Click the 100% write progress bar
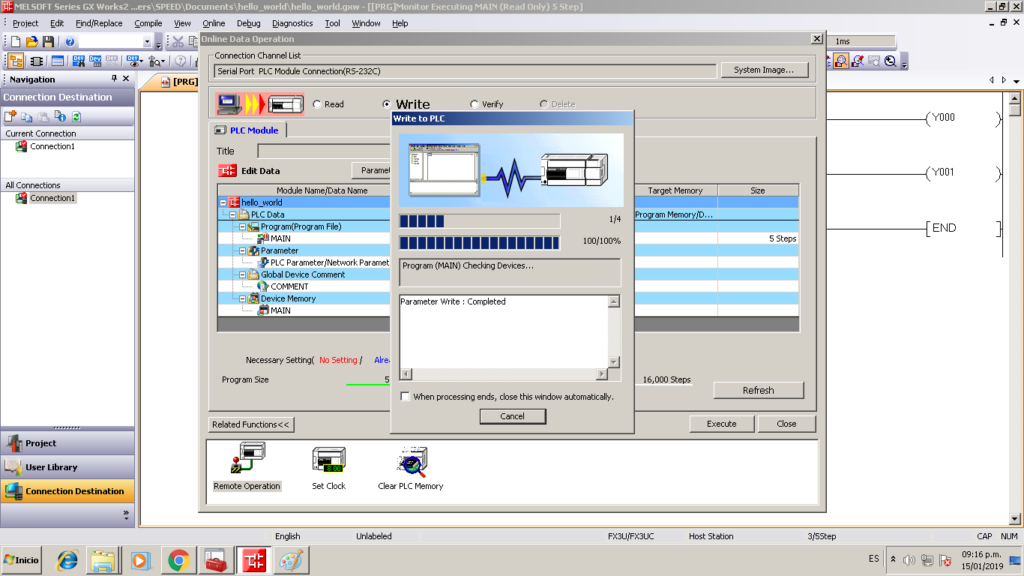 (x=479, y=243)
